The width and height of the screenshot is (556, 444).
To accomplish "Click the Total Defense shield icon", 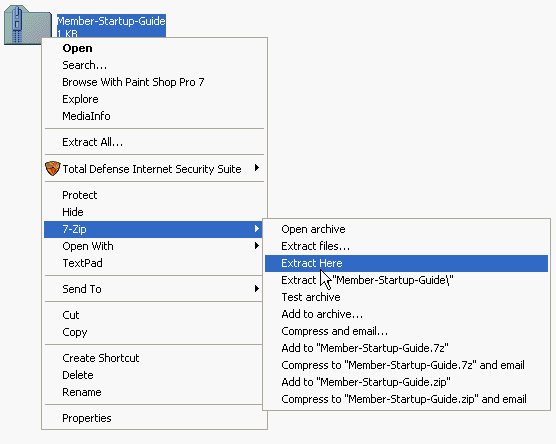I will click(x=52, y=168).
